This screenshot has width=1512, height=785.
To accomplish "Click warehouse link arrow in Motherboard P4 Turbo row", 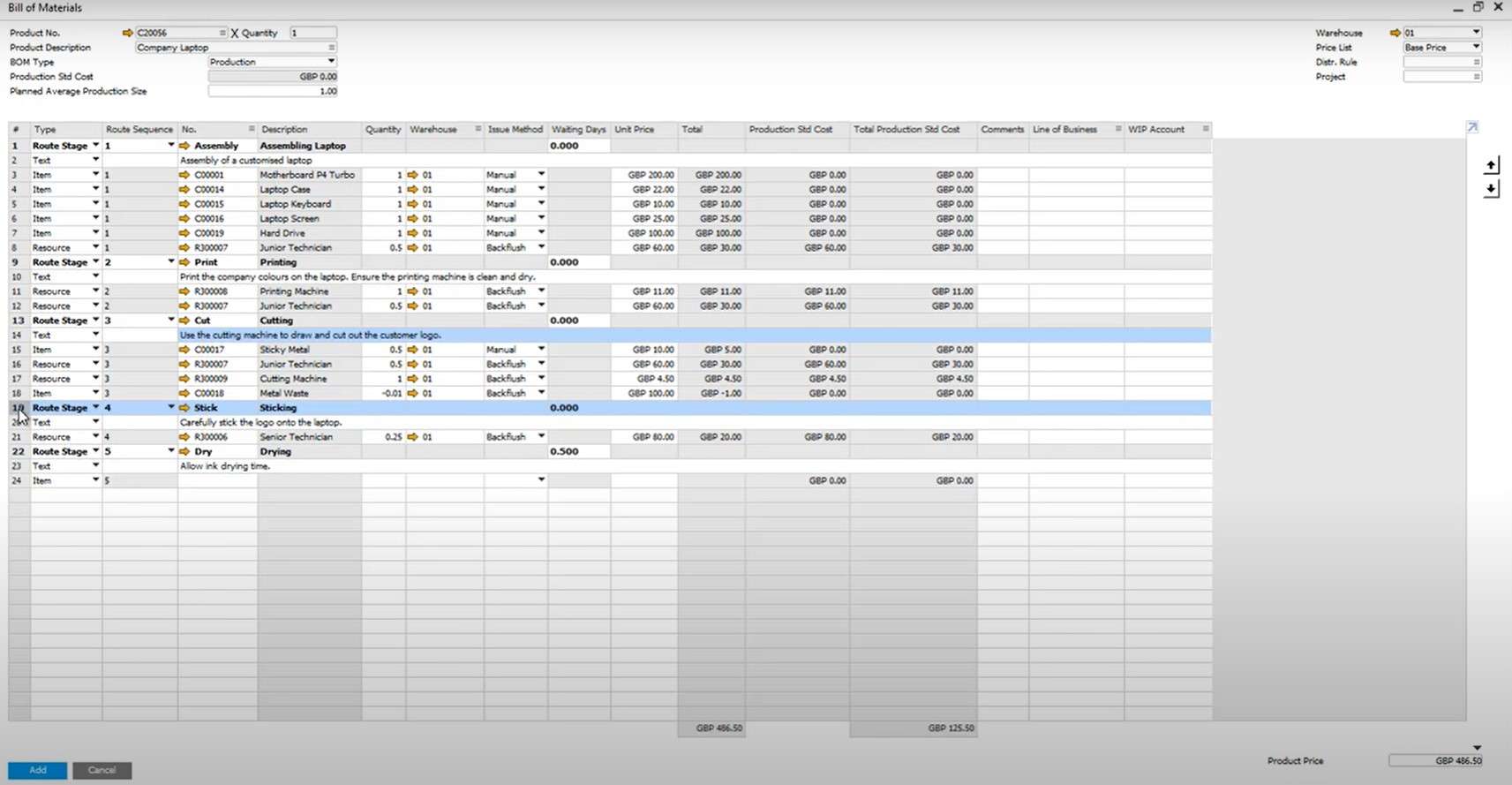I will 412,175.
